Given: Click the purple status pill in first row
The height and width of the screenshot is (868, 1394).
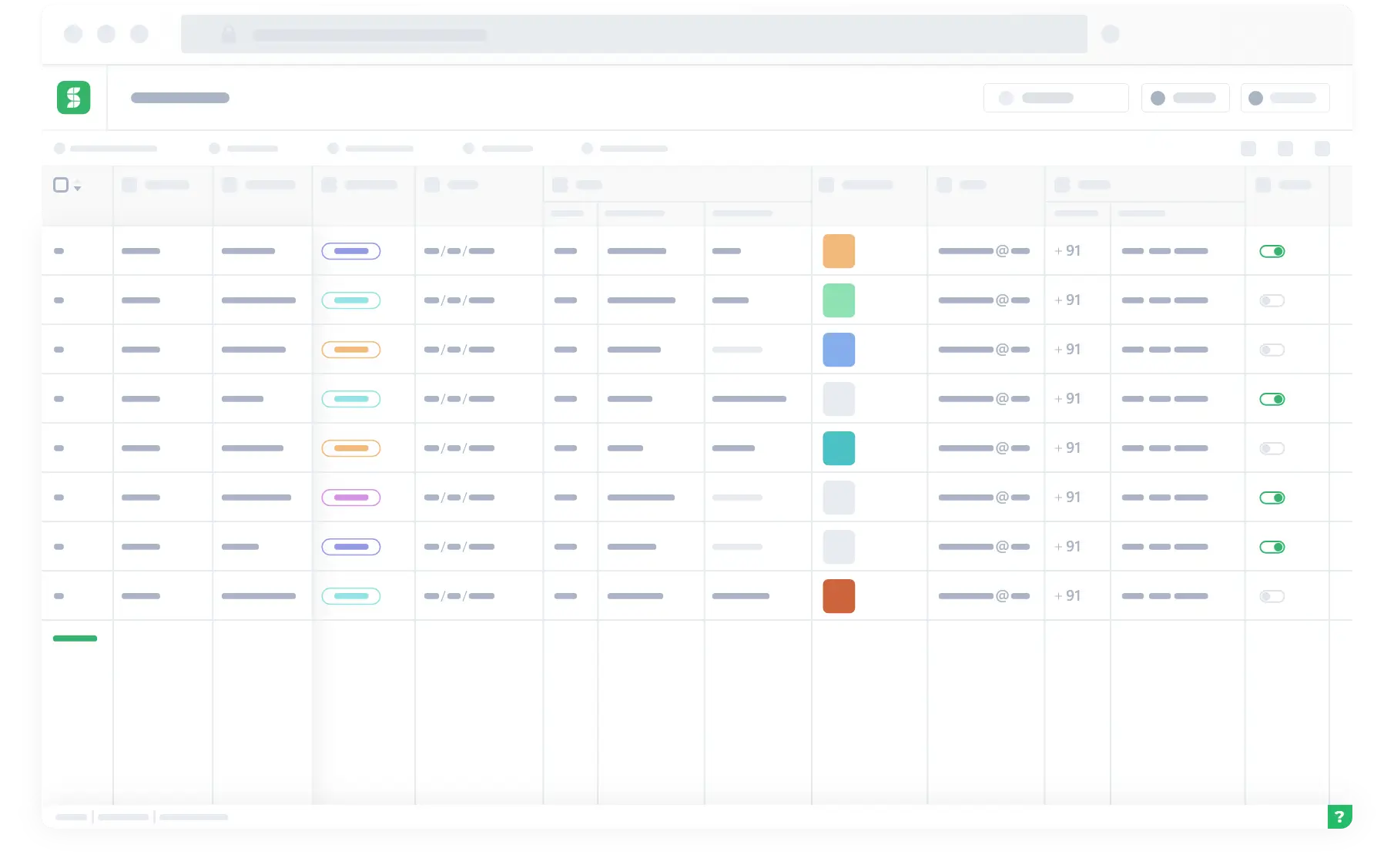Looking at the screenshot, I should click(x=350, y=251).
